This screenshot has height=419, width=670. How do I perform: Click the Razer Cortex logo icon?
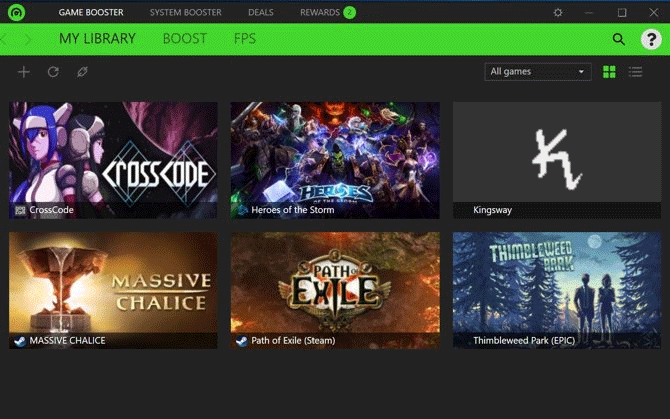coord(17,12)
